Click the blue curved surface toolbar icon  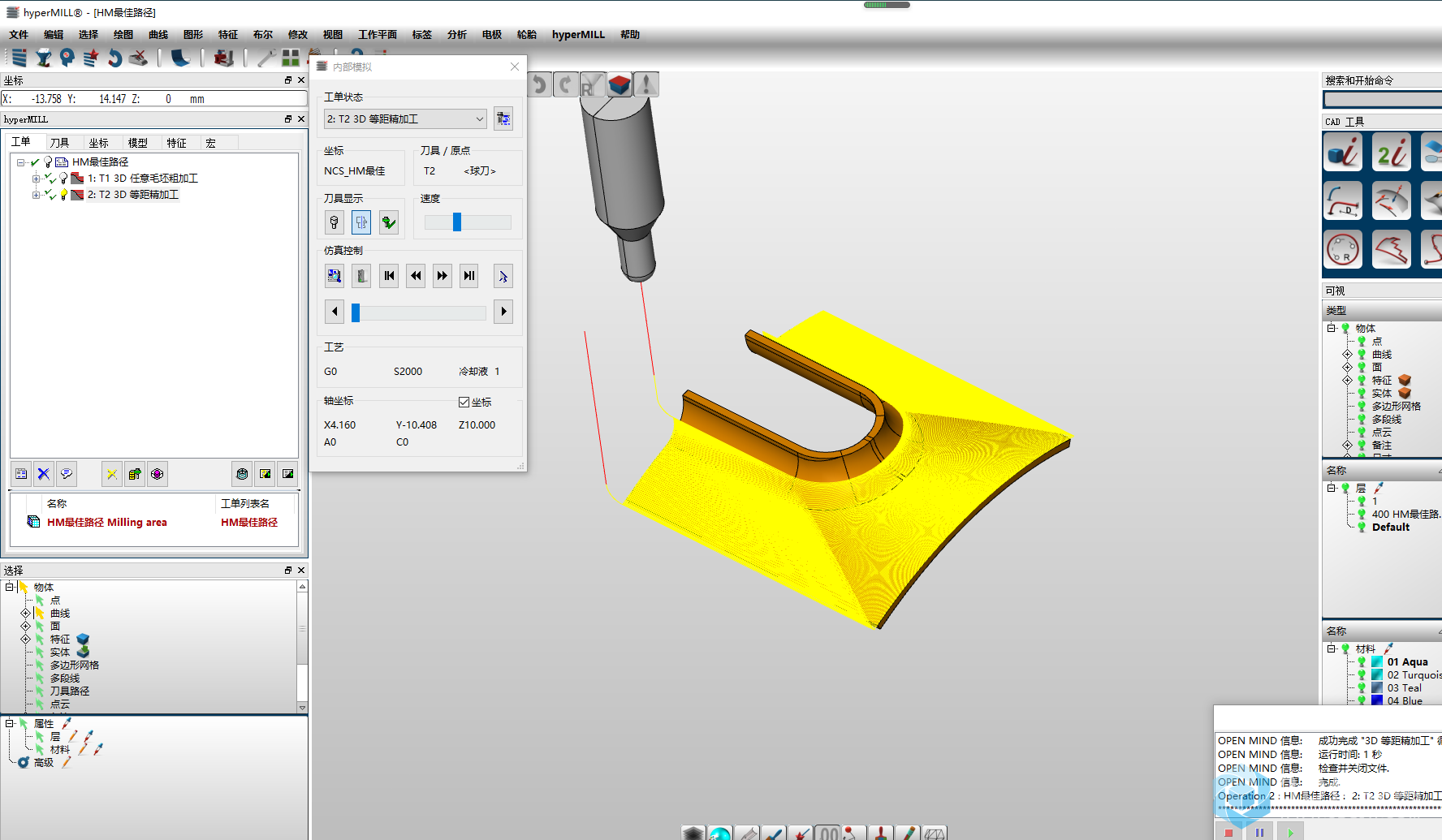tap(180, 58)
